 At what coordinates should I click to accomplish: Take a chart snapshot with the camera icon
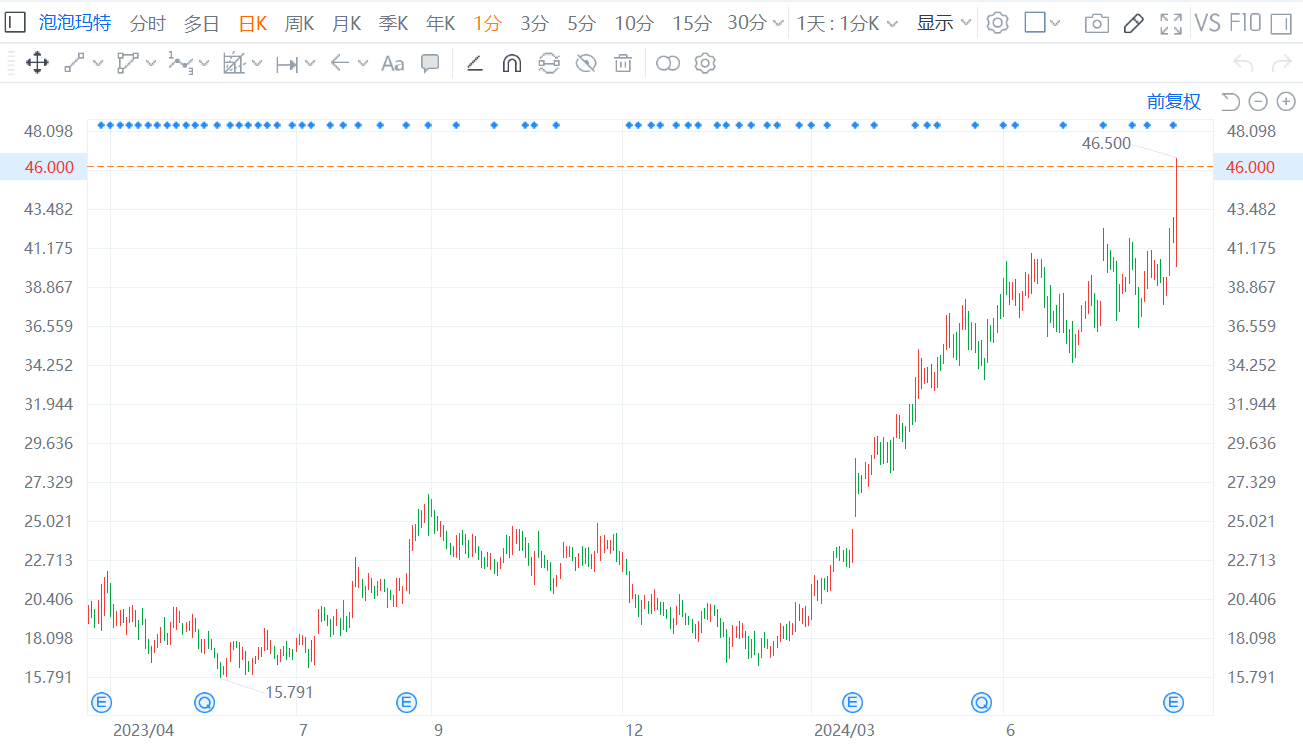click(1096, 23)
